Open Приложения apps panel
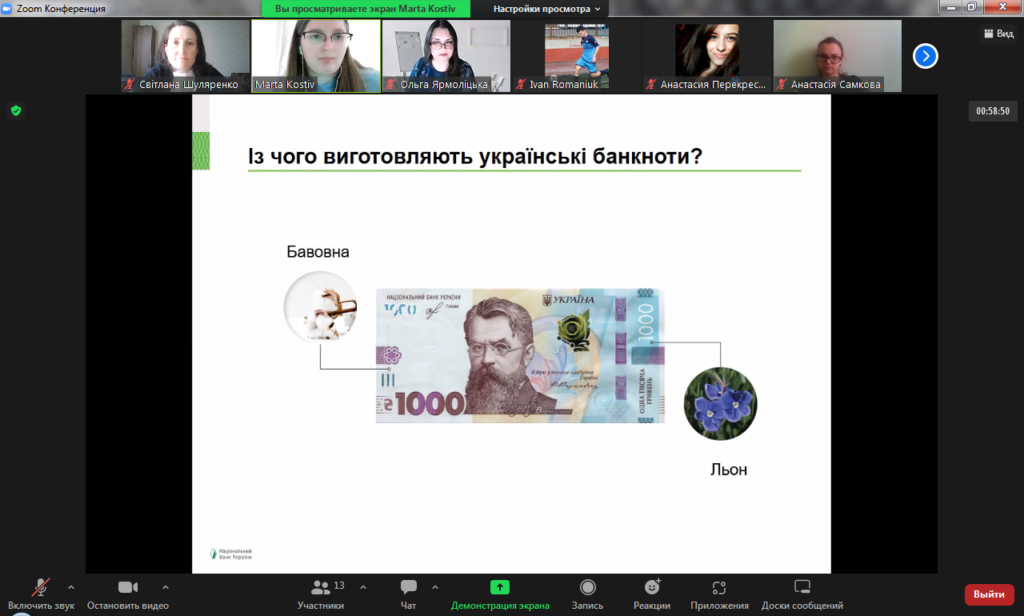This screenshot has height=616, width=1024. 719,594
